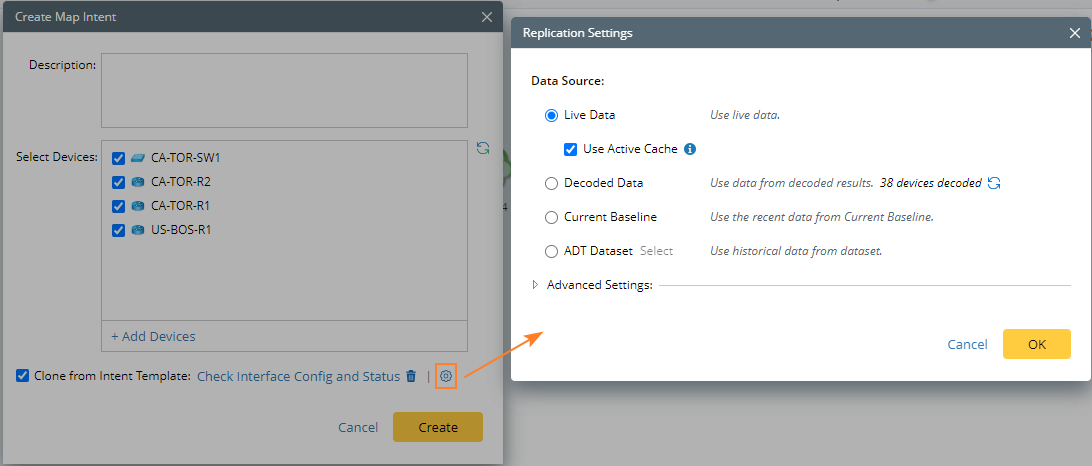Click the trash icon to delete intent template

click(411, 377)
